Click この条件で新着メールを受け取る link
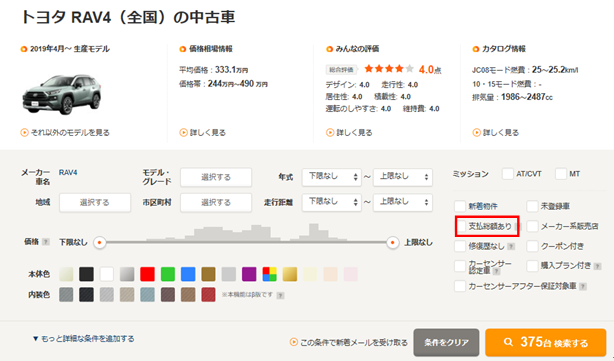The width and height of the screenshot is (614, 361). (x=349, y=343)
